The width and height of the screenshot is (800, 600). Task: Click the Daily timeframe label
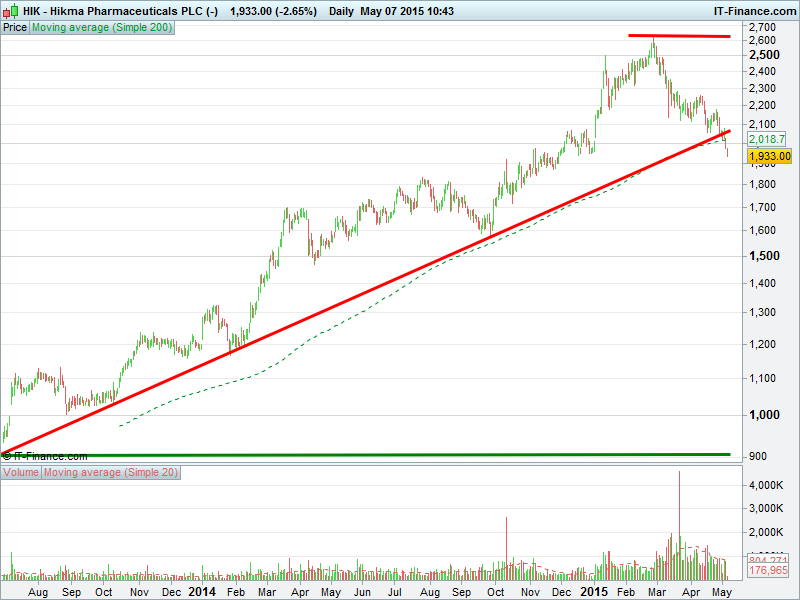point(341,11)
